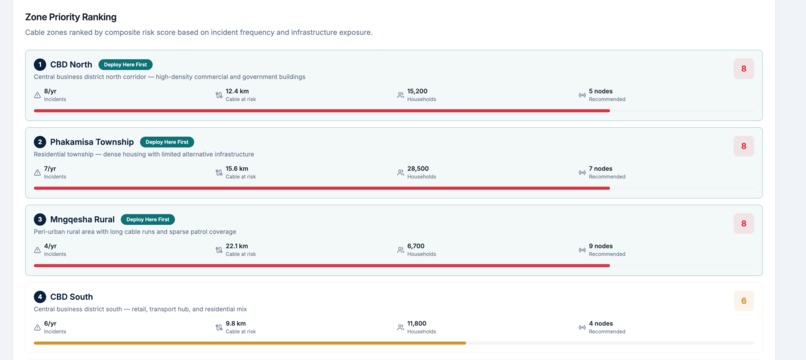Click CBD North red risk progress bar
Image resolution: width=806 pixels, height=360 pixels.
322,111
